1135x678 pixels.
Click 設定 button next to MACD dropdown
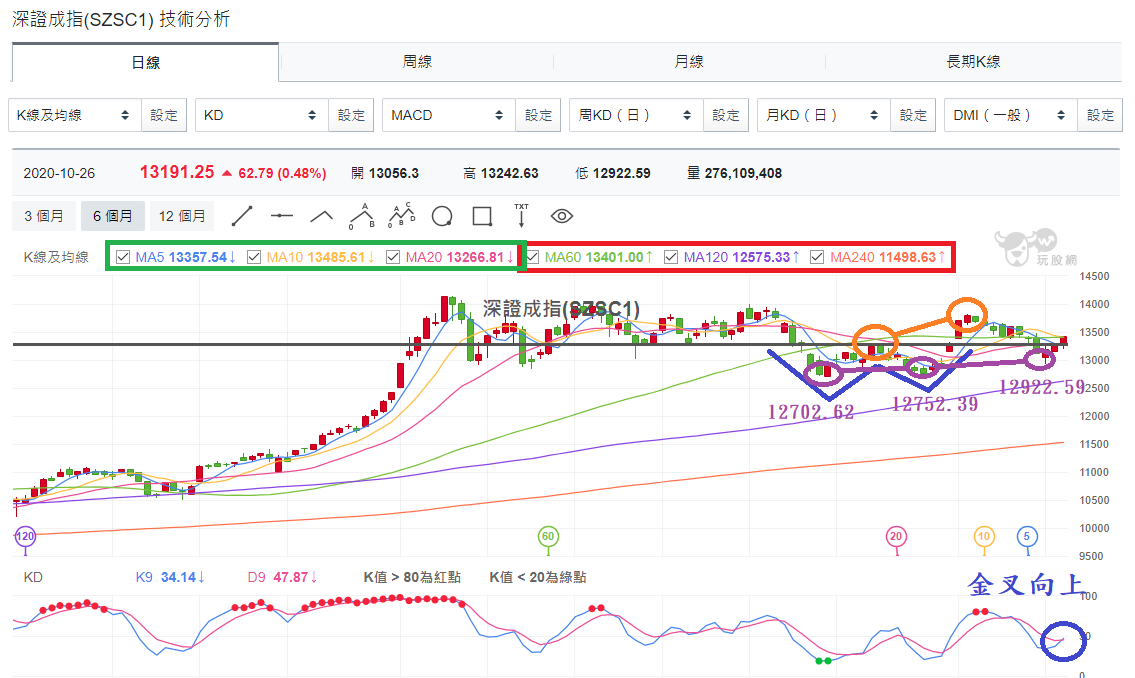tap(539, 115)
